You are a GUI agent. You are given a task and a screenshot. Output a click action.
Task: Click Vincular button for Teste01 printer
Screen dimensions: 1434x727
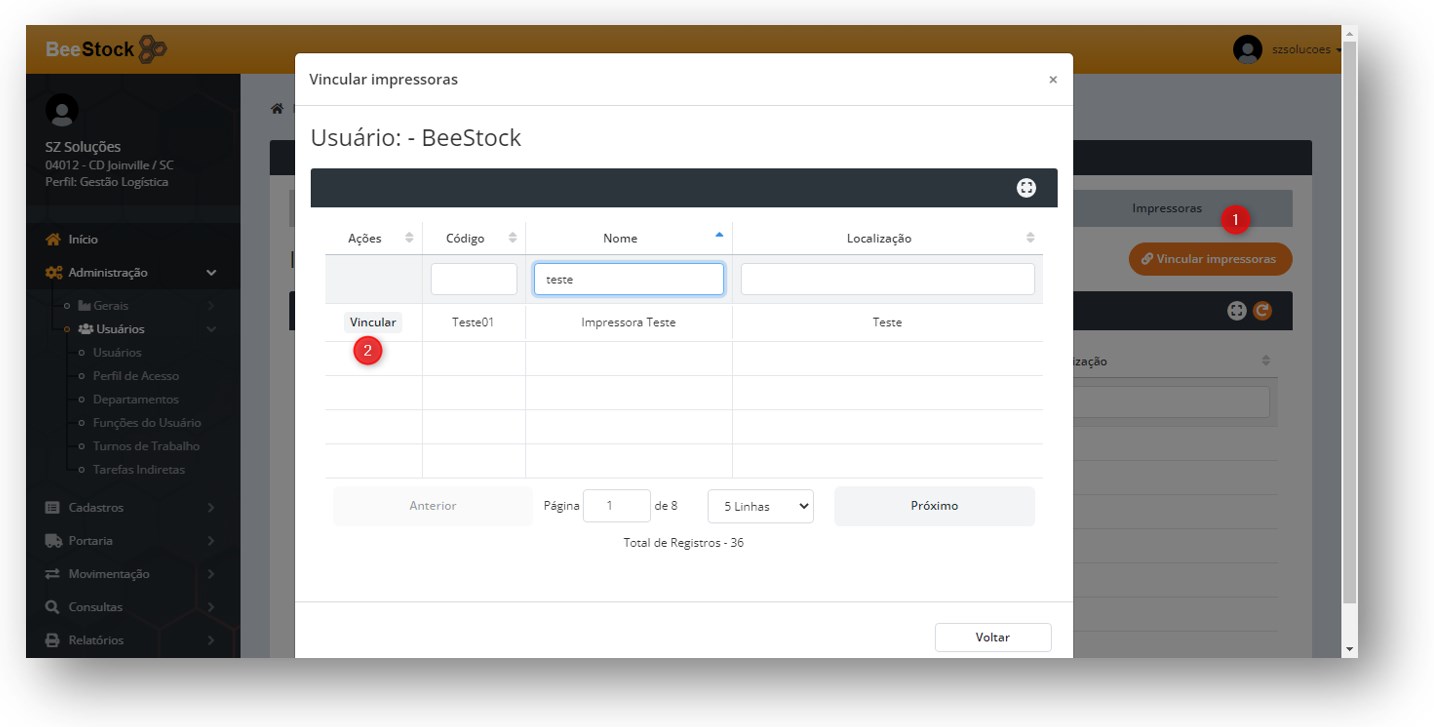(373, 323)
